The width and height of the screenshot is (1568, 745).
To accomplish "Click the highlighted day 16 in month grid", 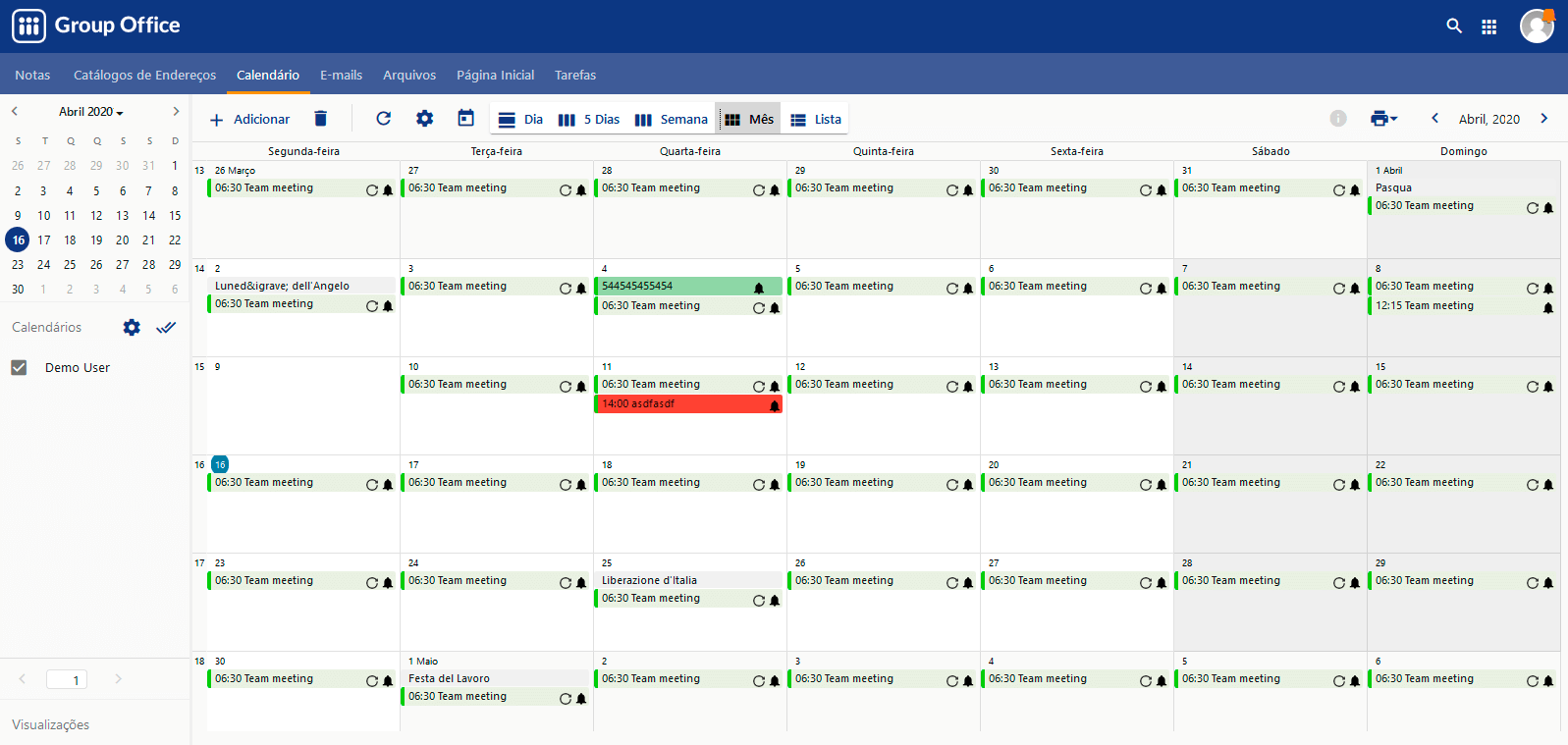I will click(x=220, y=464).
